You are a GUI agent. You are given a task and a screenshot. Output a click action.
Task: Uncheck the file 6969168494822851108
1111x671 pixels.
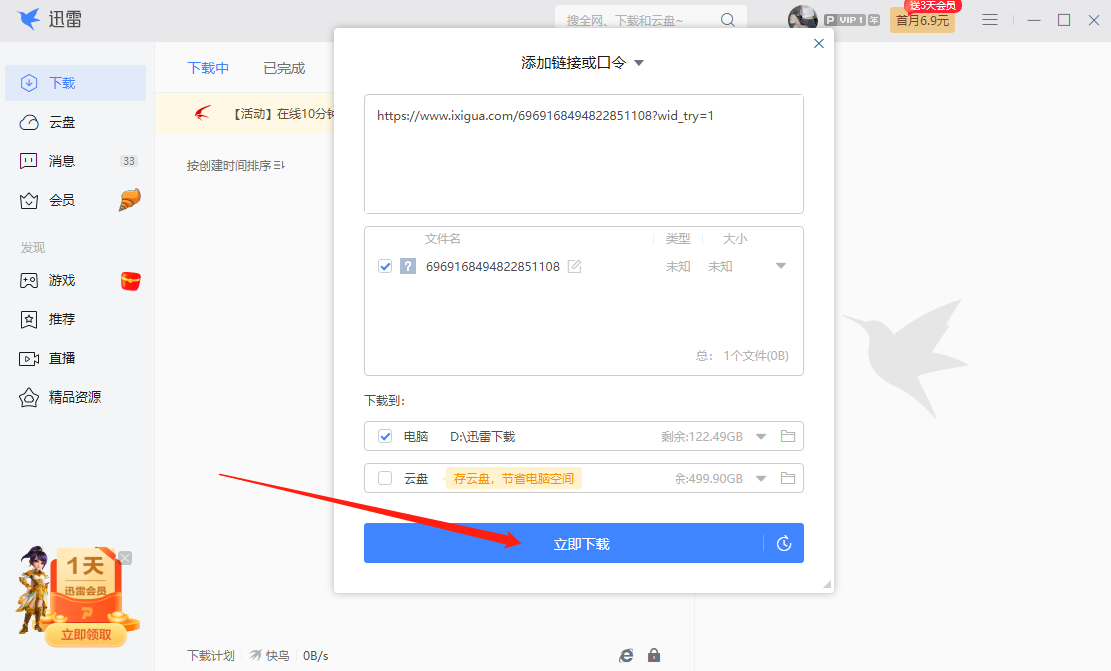(385, 266)
